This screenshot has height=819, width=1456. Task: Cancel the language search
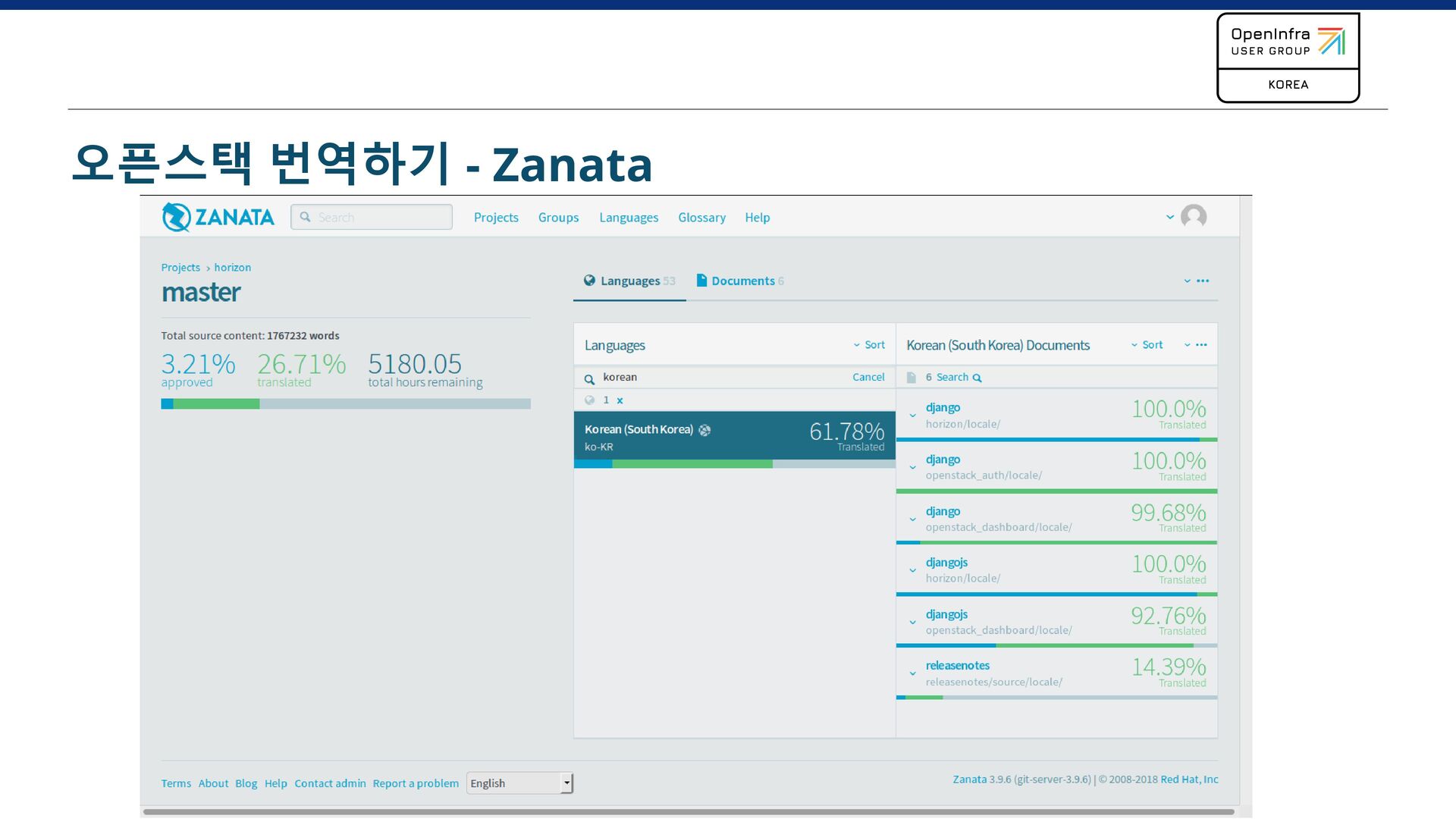tap(868, 378)
